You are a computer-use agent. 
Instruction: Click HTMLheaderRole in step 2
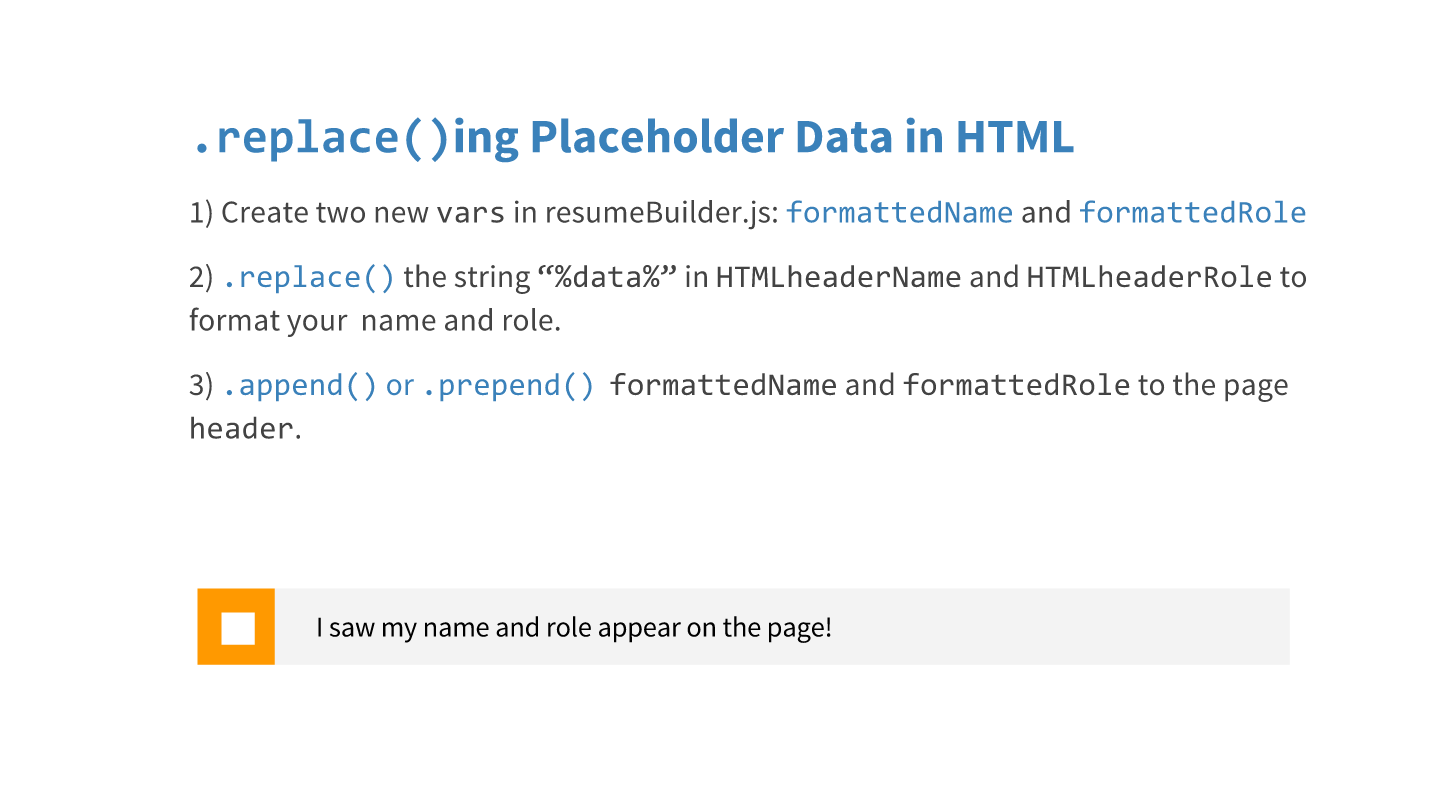pyautogui.click(x=1149, y=277)
